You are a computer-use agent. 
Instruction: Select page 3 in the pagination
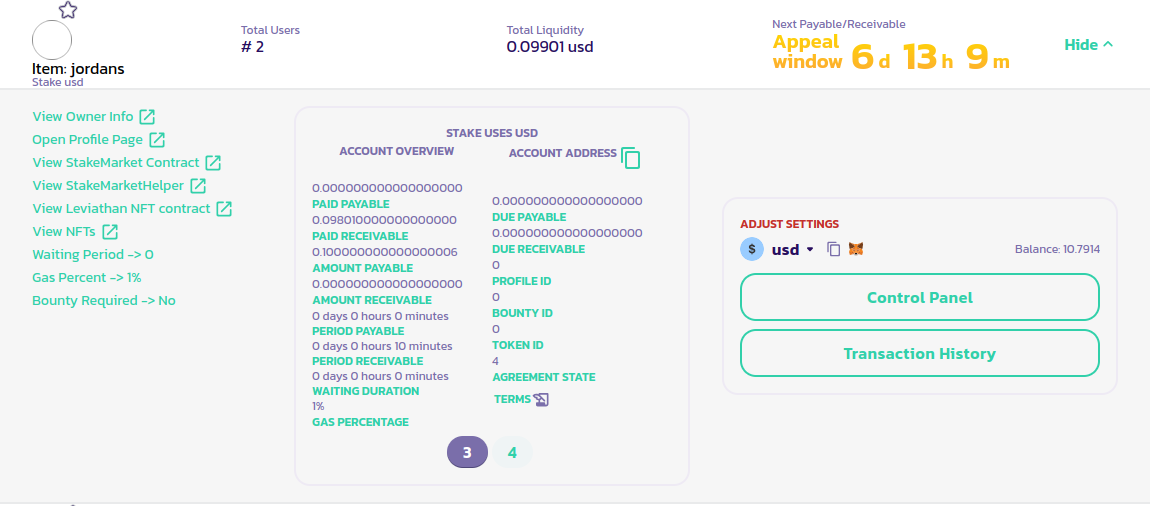[x=467, y=452]
